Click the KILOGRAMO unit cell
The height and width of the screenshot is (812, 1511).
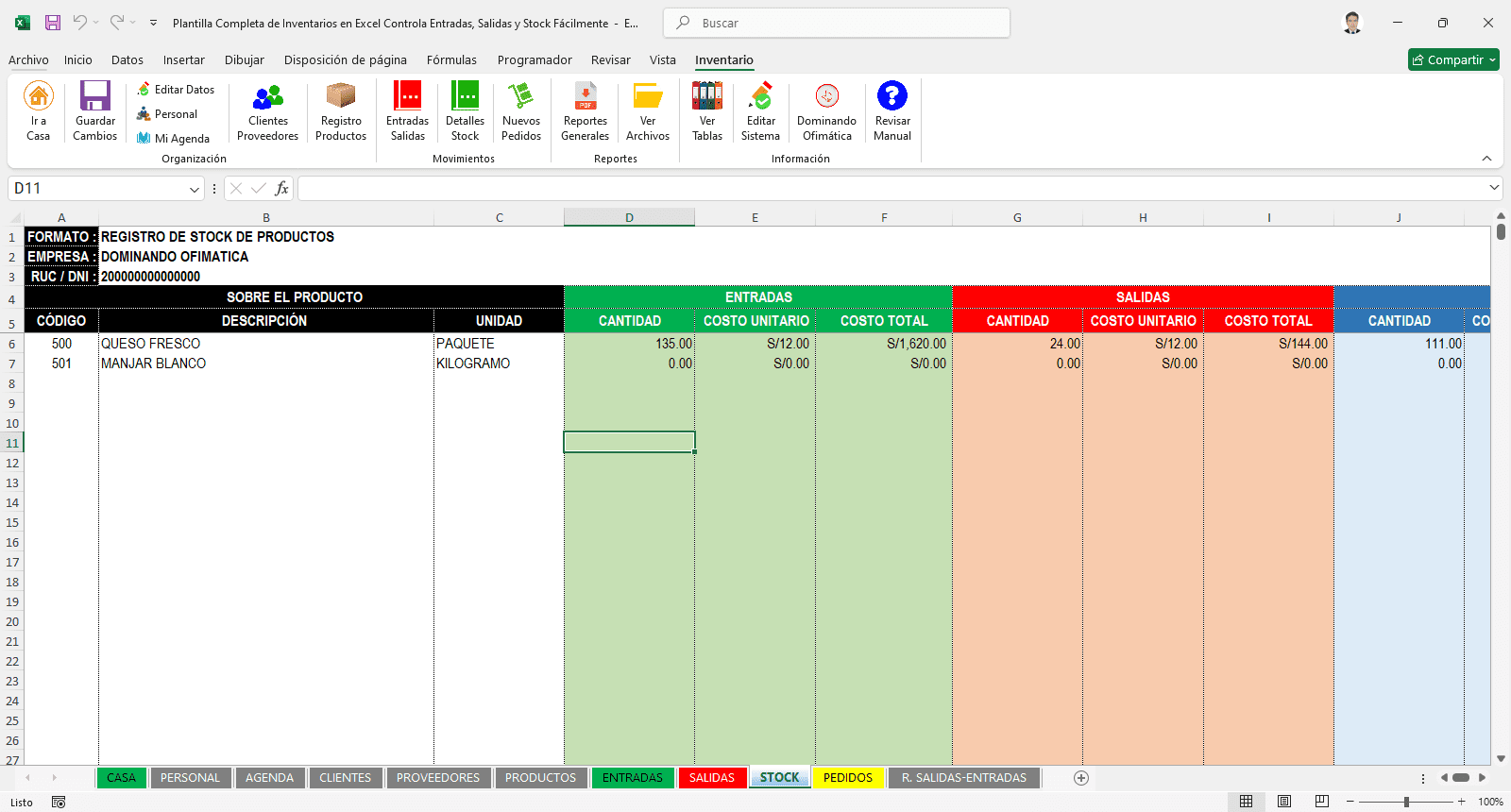point(499,364)
